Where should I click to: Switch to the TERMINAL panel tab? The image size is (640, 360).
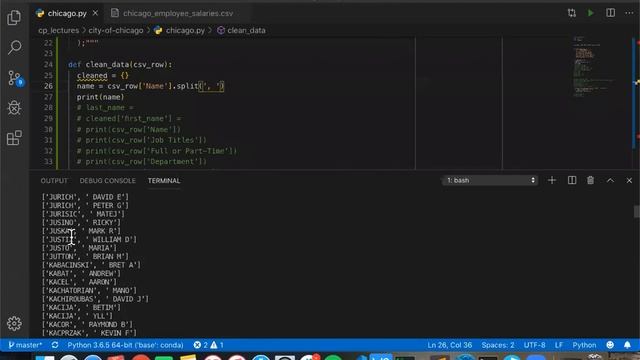click(164, 181)
